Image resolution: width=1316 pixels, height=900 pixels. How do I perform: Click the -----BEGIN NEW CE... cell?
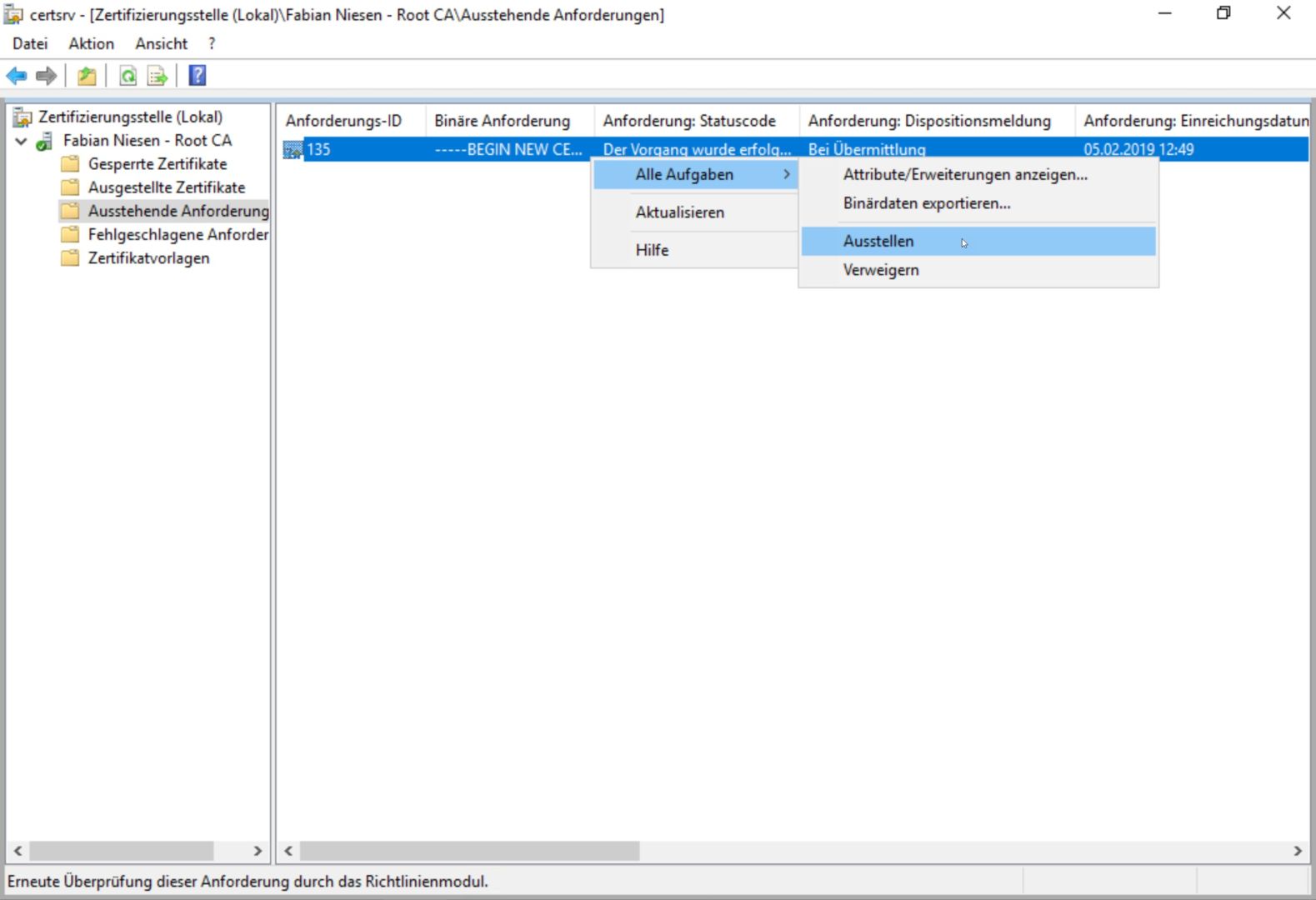coord(508,150)
